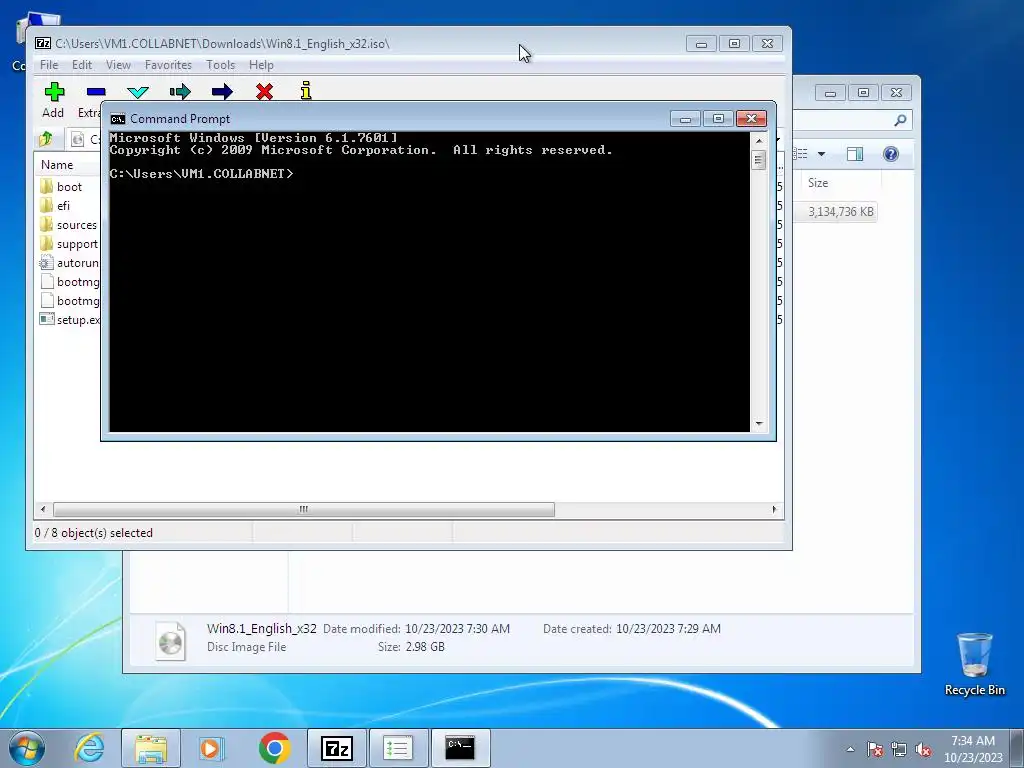The width and height of the screenshot is (1024, 768).
Task: Click the red X Delete icon
Action: click(264, 91)
